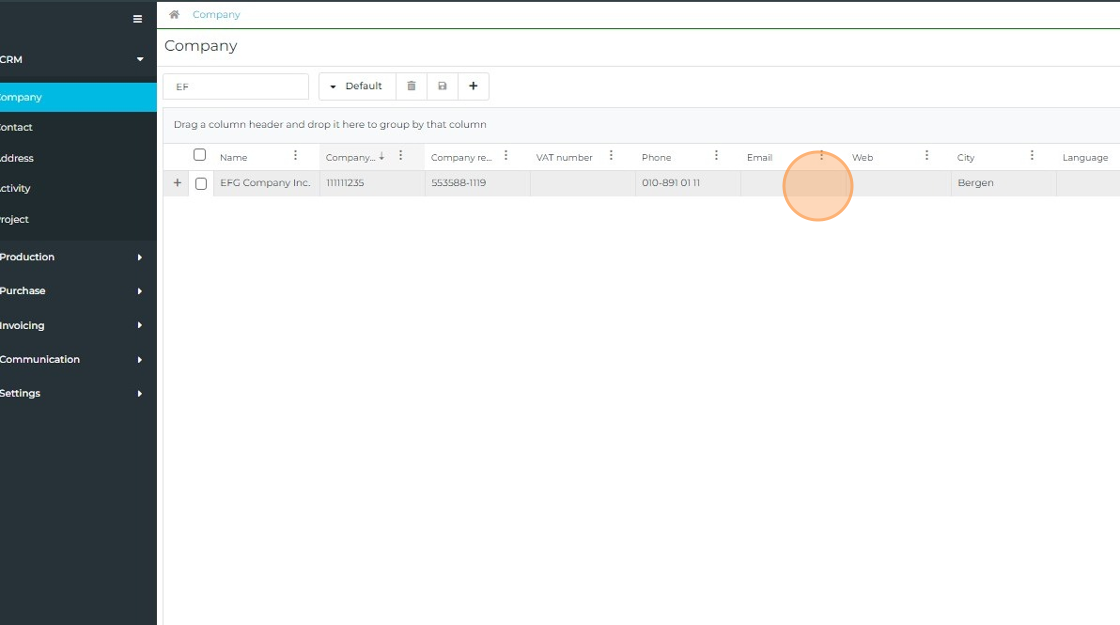The height and width of the screenshot is (625, 1120).
Task: Open City column three-dot menu
Action: 1032,156
